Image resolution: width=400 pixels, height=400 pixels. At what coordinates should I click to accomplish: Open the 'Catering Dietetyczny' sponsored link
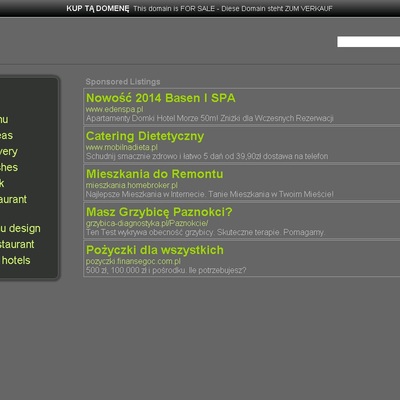145,136
